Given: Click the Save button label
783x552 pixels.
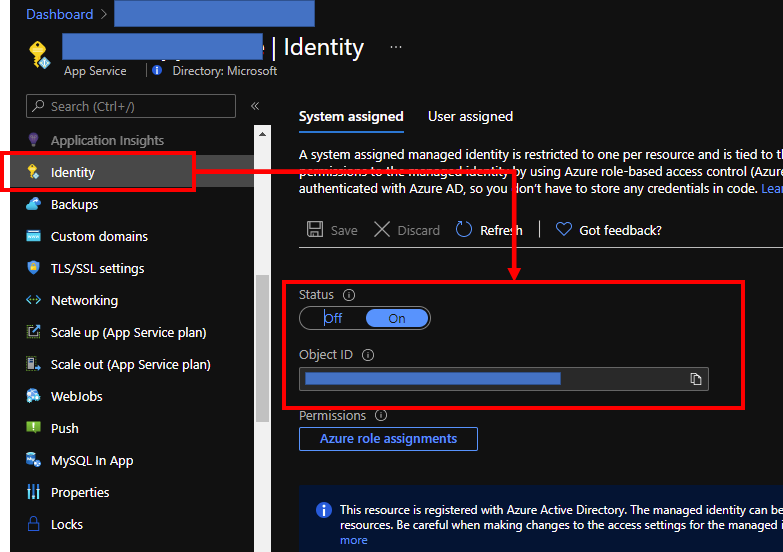Looking at the screenshot, I should coord(344,230).
